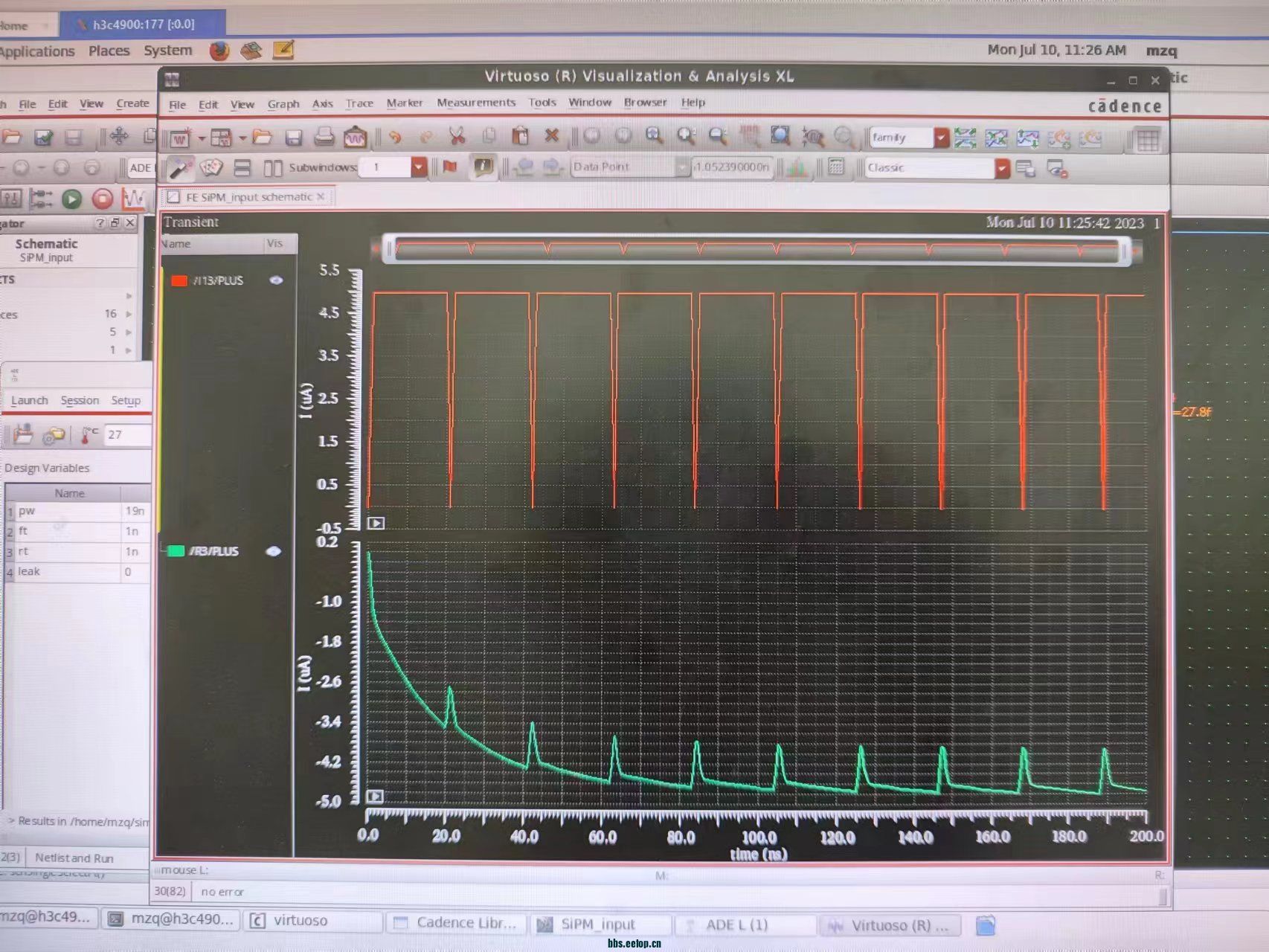Toggle visibility eye for /I13/PLUS trace
Screen dimensions: 1269x952
click(x=276, y=280)
